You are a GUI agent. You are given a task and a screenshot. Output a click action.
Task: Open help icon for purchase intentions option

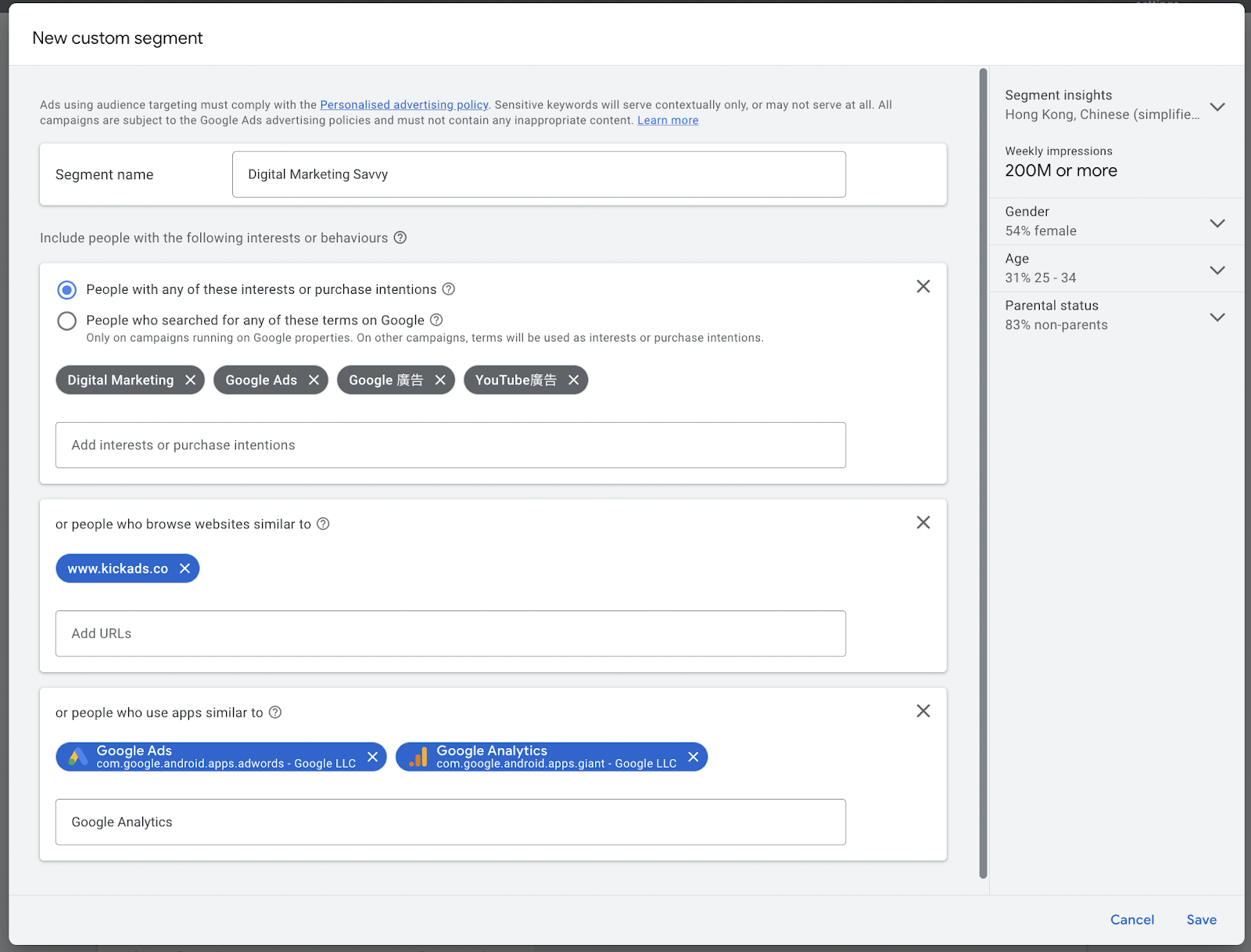[448, 289]
